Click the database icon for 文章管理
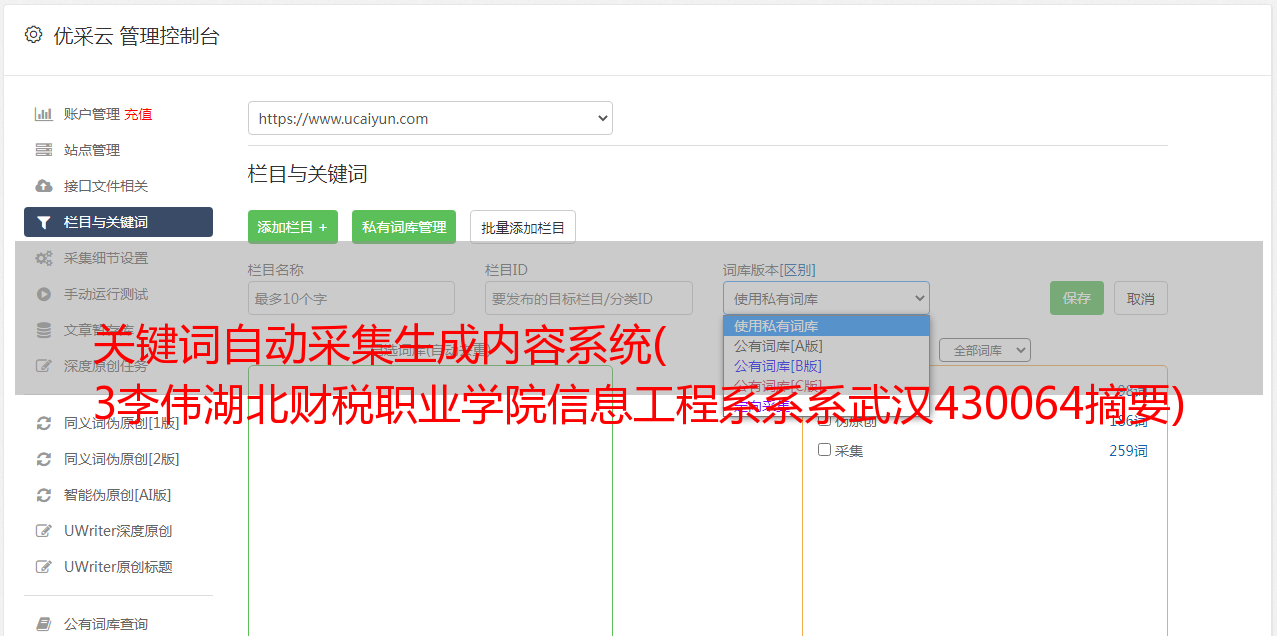1277x636 pixels. point(44,330)
